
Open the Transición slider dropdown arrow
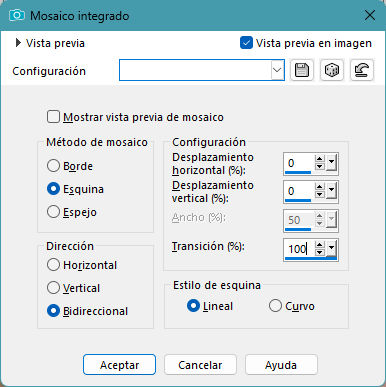click(331, 248)
